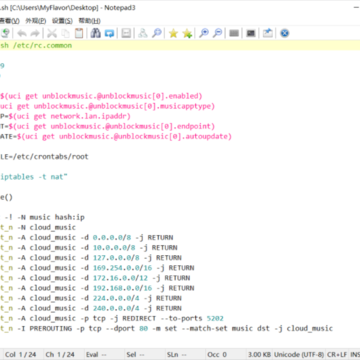The image size is (360, 360).
Task: Click Ch 1/24 in status bar
Action: 60,354
